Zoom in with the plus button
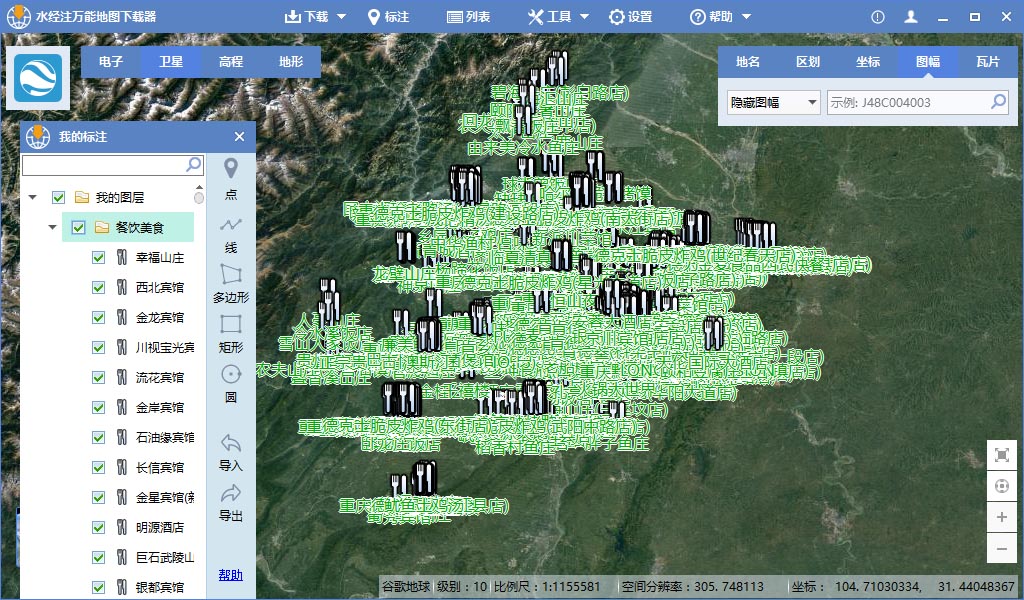 [1002, 518]
